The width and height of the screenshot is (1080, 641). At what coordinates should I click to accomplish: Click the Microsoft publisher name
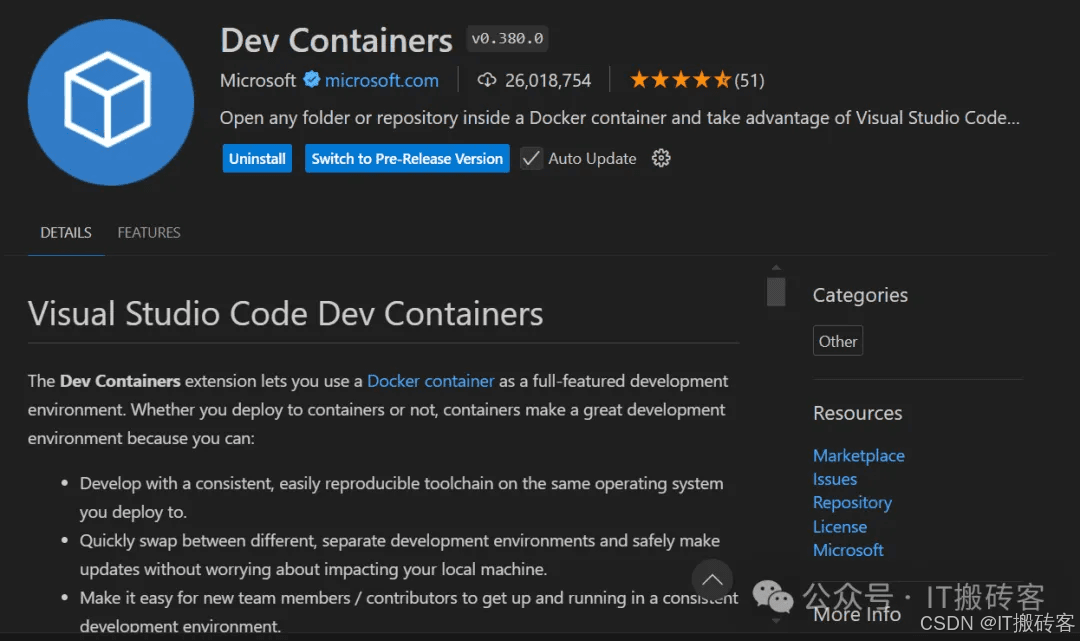(x=258, y=81)
